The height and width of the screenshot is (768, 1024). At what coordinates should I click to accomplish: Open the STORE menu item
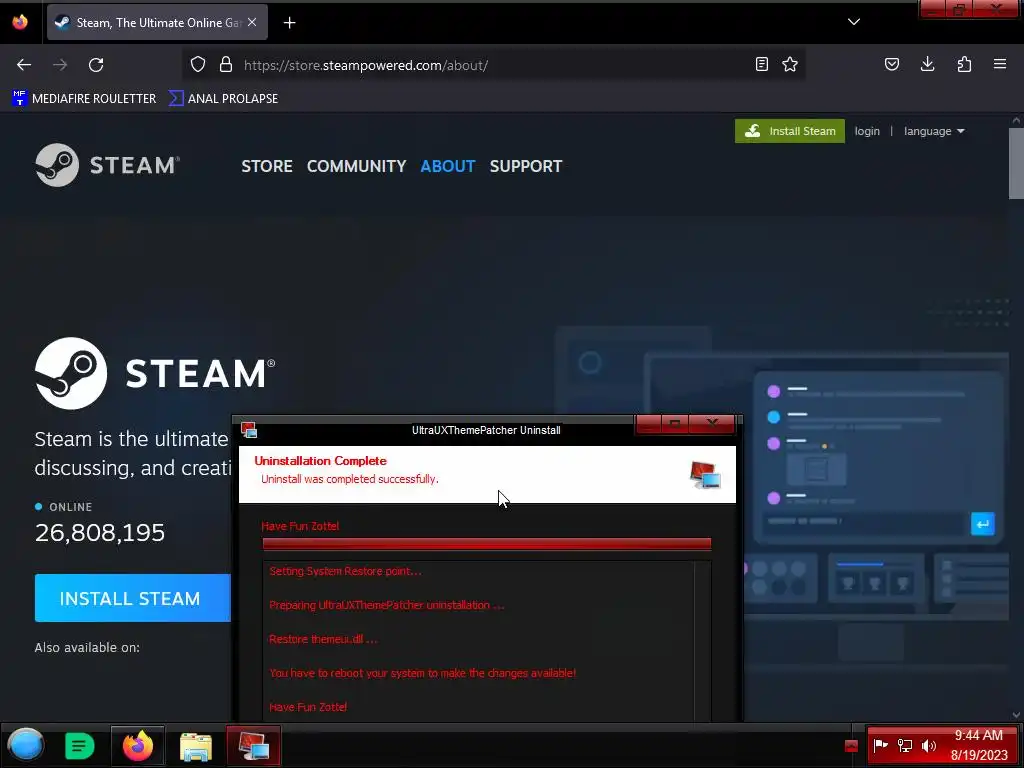(266, 167)
